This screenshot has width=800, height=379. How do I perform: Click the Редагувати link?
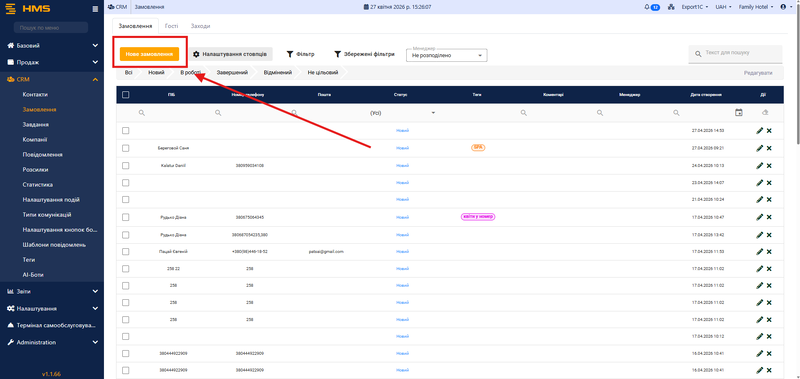tap(758, 73)
